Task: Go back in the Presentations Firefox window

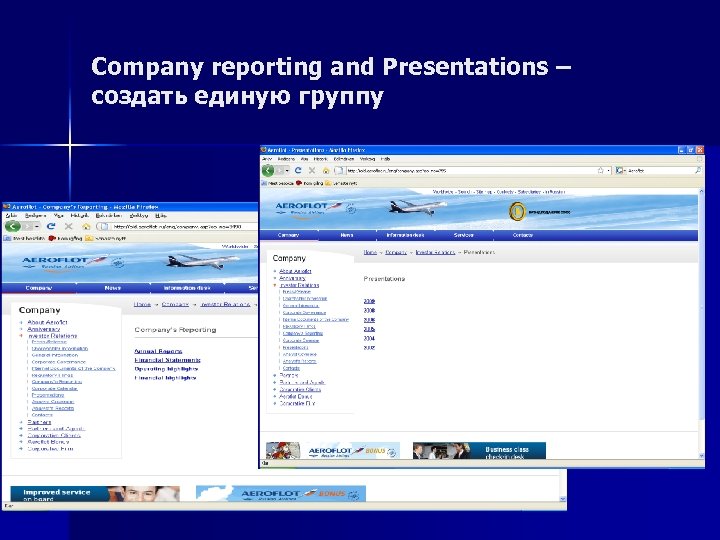Action: pos(268,170)
